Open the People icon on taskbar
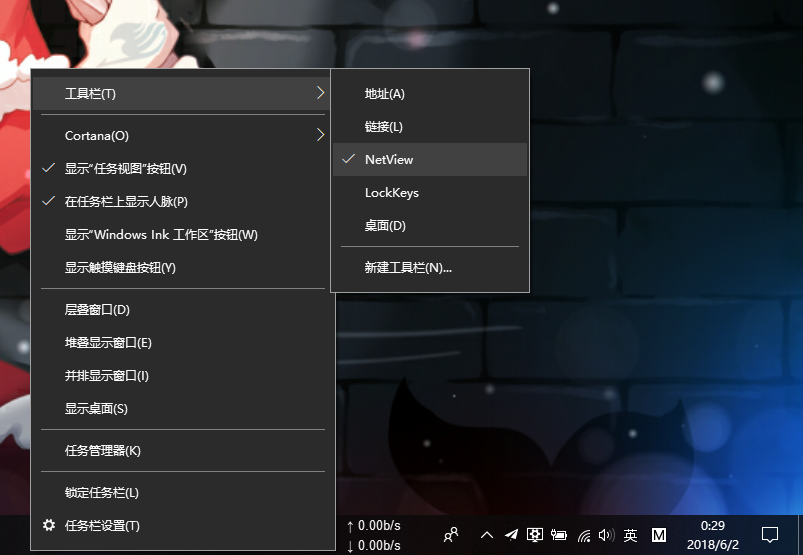The image size is (803, 555). 451,535
